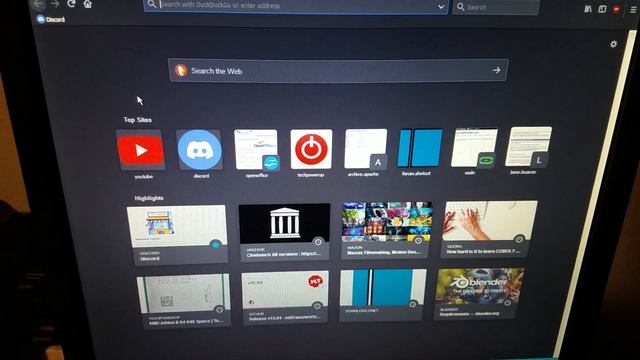Viewport: 640px width, 360px height.
Task: Focus the DuckDuckGo address bar
Action: pyautogui.click(x=296, y=6)
